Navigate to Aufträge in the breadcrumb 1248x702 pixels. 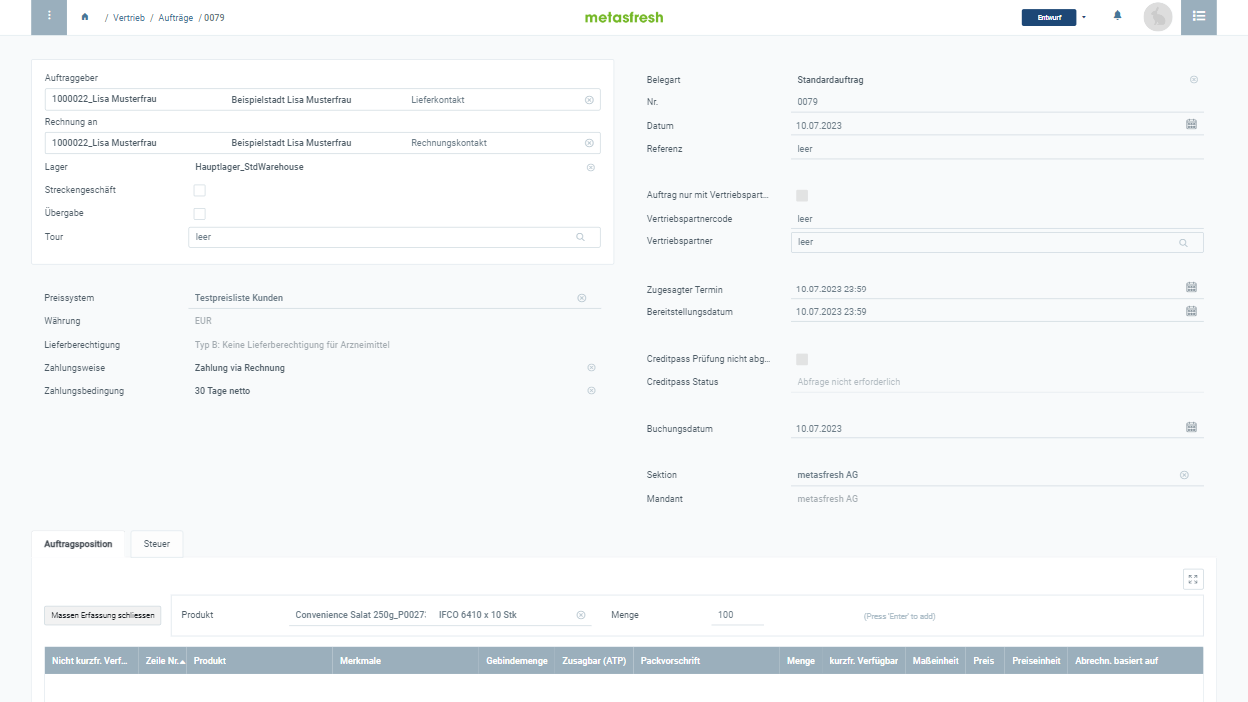tap(175, 18)
